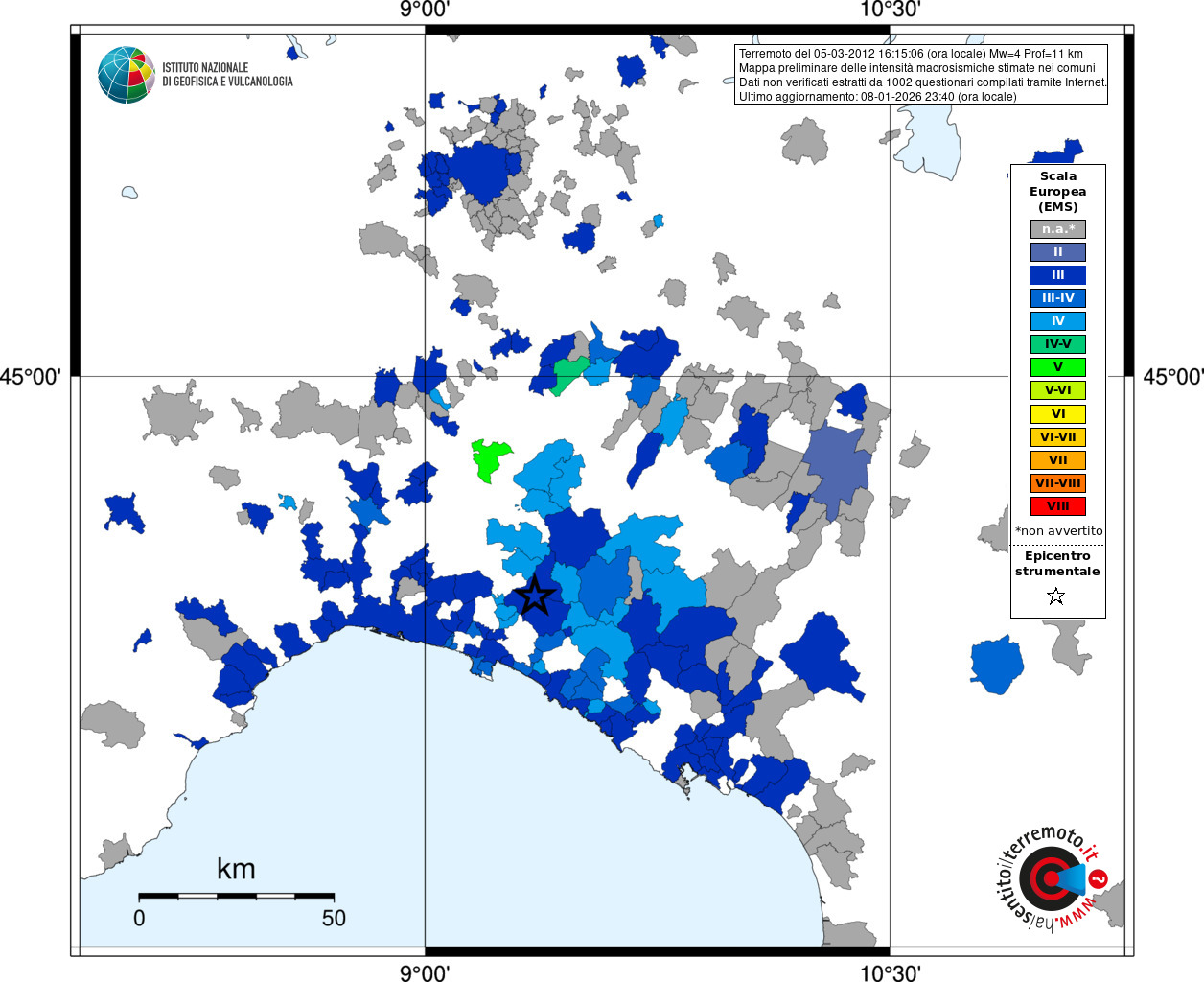The image size is (1204, 982).
Task: Click the km scale bar
Action: pyautogui.click(x=236, y=896)
